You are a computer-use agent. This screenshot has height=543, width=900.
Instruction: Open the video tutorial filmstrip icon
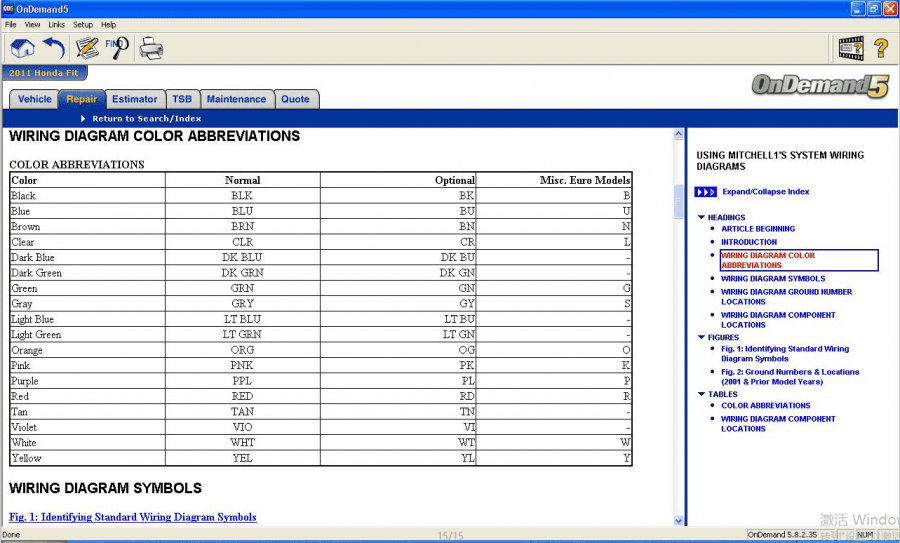pyautogui.click(x=851, y=48)
